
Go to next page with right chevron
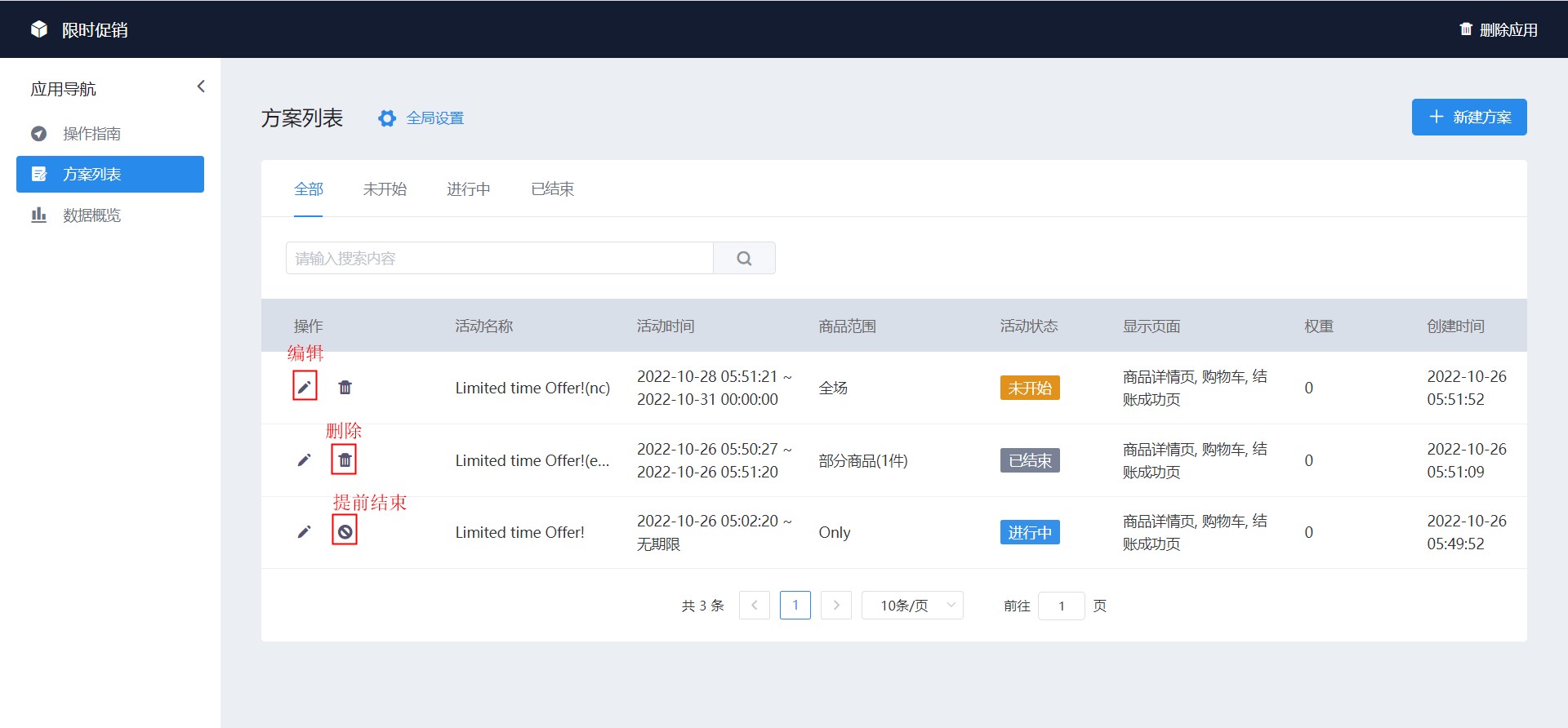point(836,606)
